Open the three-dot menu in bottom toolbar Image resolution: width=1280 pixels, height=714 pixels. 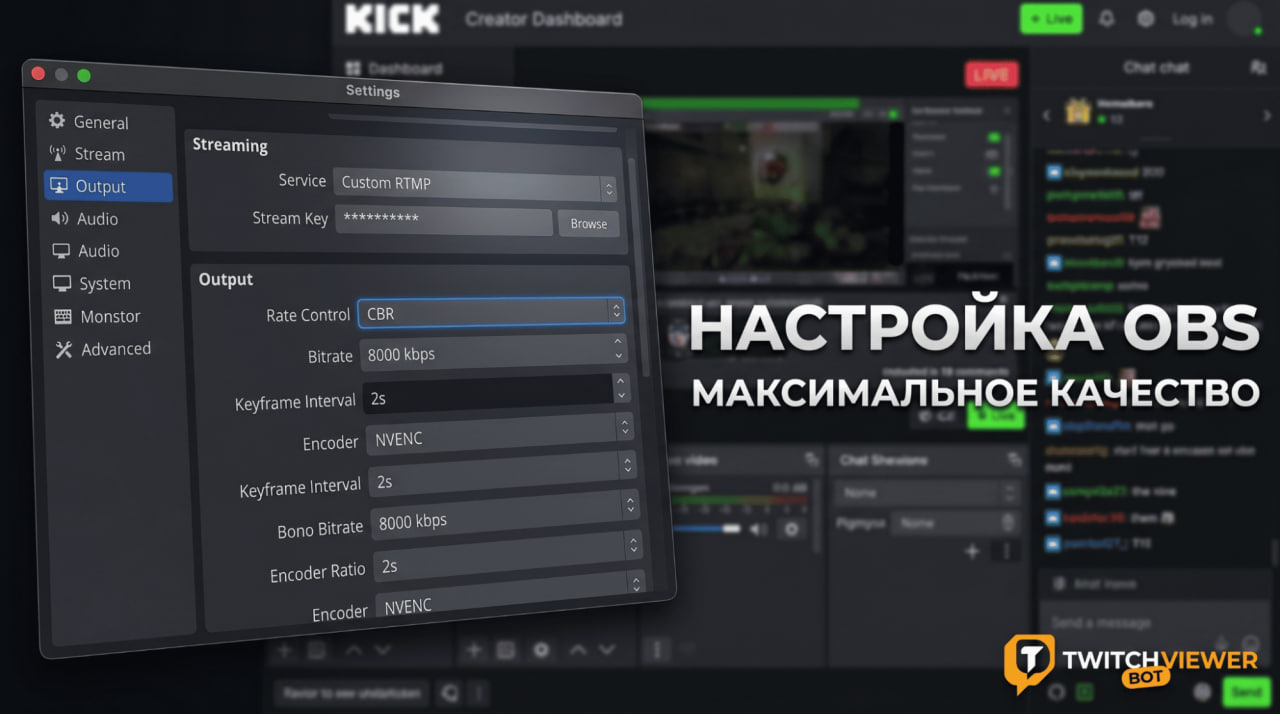coord(657,650)
